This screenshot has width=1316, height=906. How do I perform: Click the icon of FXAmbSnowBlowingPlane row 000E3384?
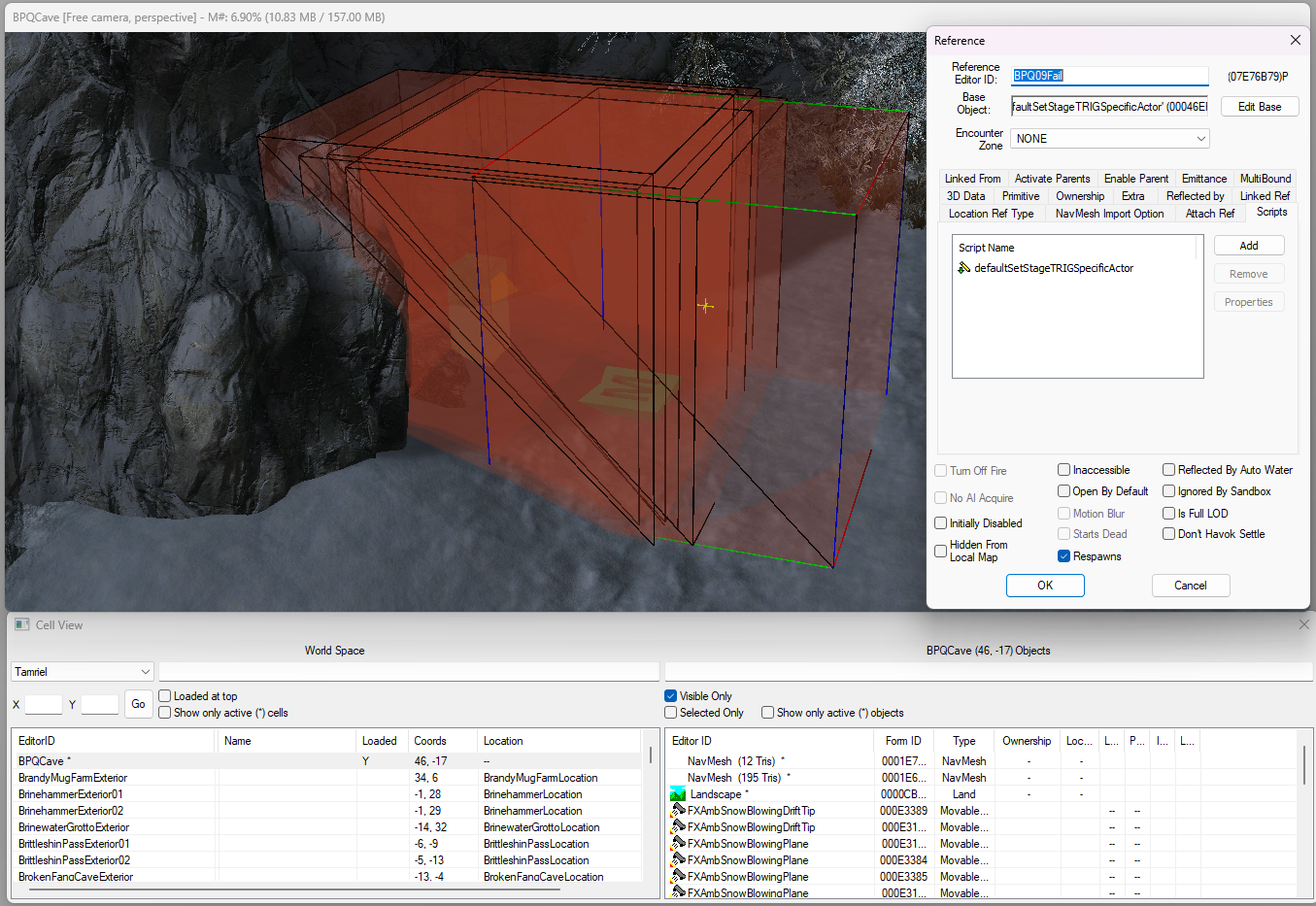(679, 860)
